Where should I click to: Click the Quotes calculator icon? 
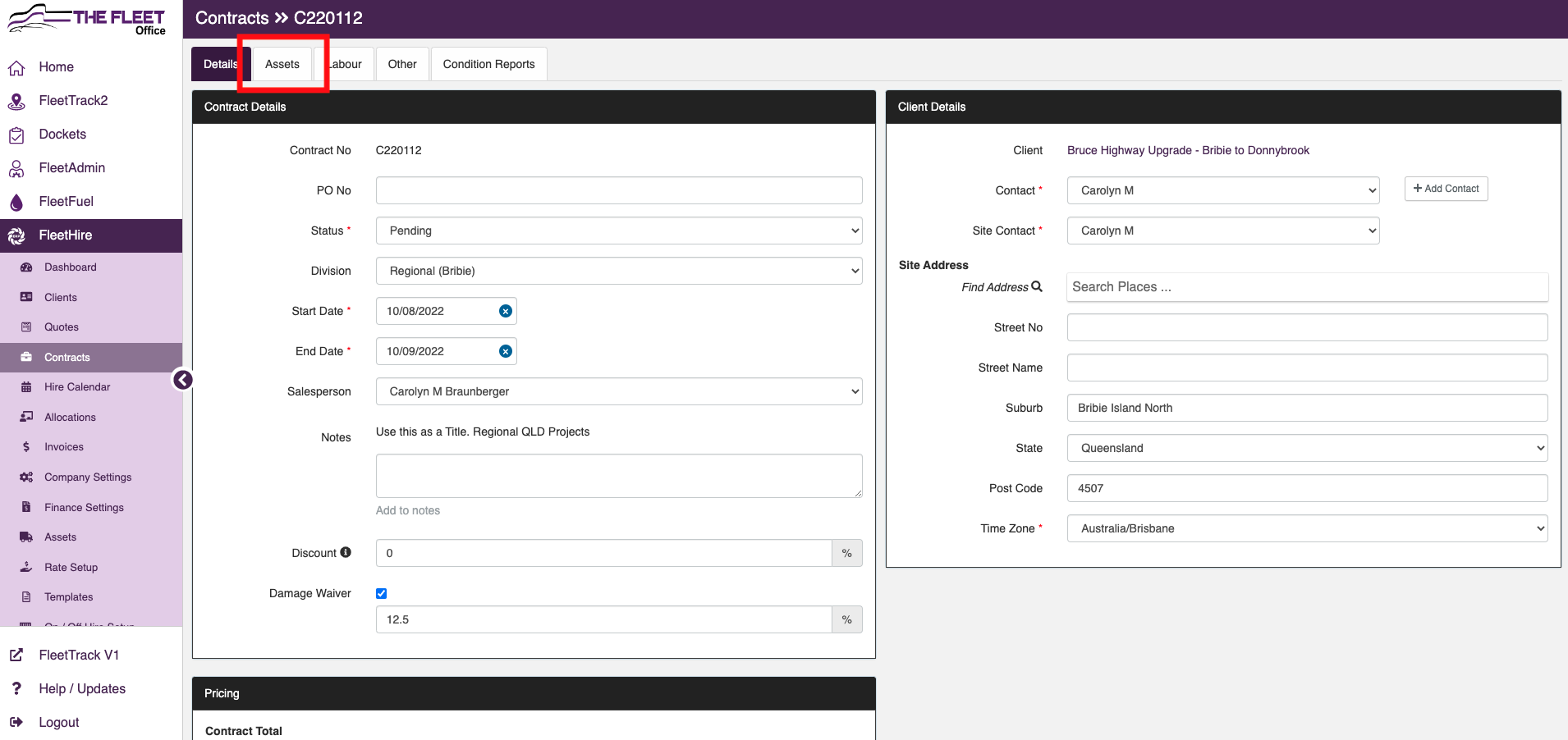(26, 327)
